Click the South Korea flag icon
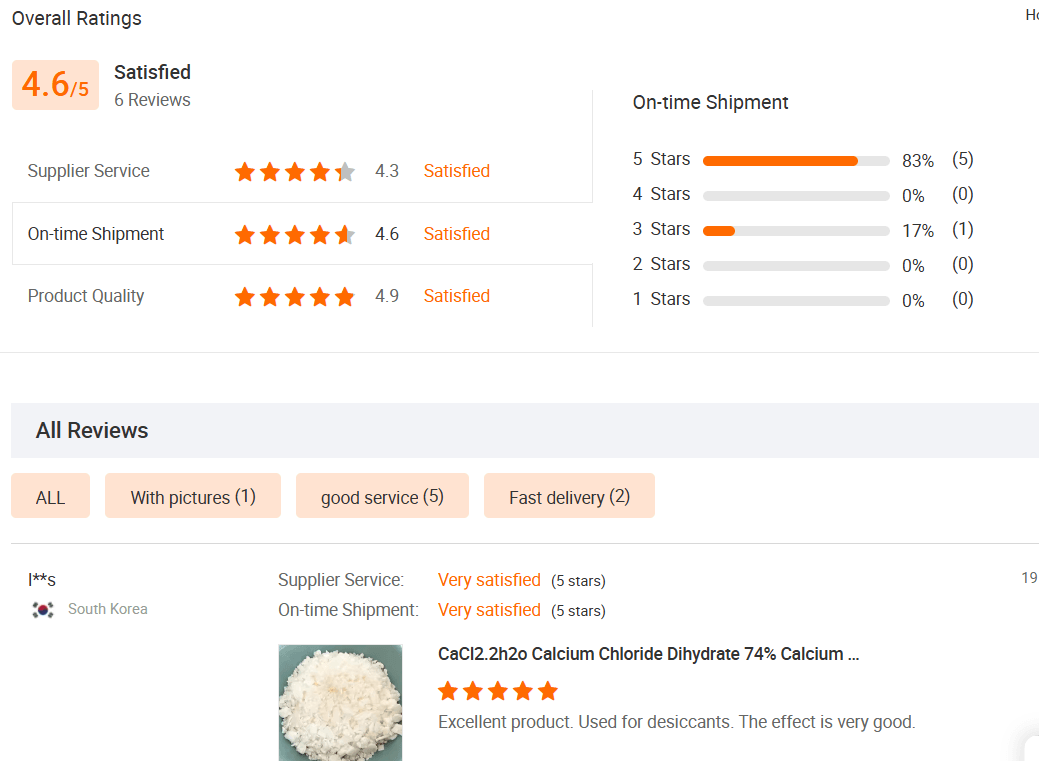 (x=43, y=609)
